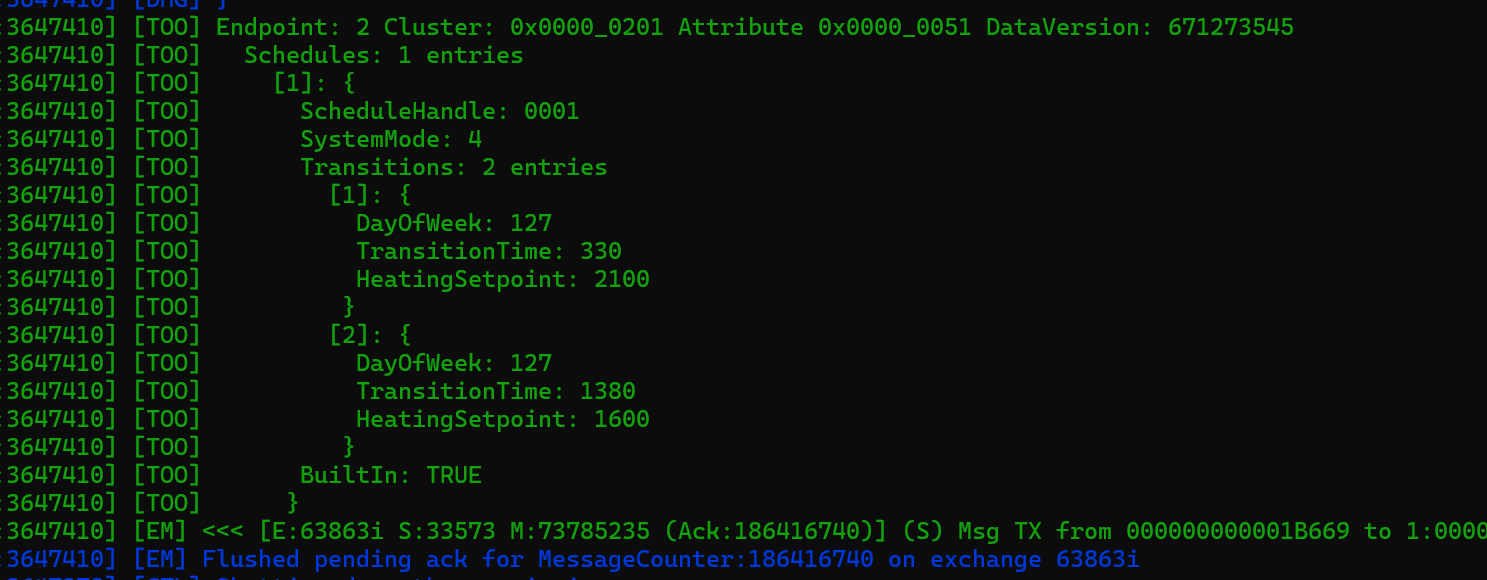Click DayOfWeek: 127 under transition [1]
The width and height of the screenshot is (1487, 580).
453,223
